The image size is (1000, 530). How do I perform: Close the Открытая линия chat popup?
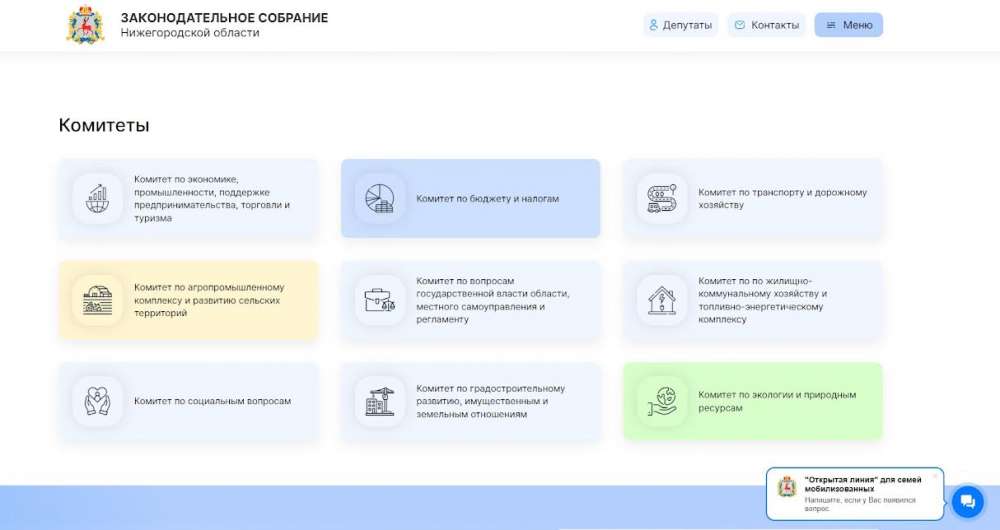point(935,476)
